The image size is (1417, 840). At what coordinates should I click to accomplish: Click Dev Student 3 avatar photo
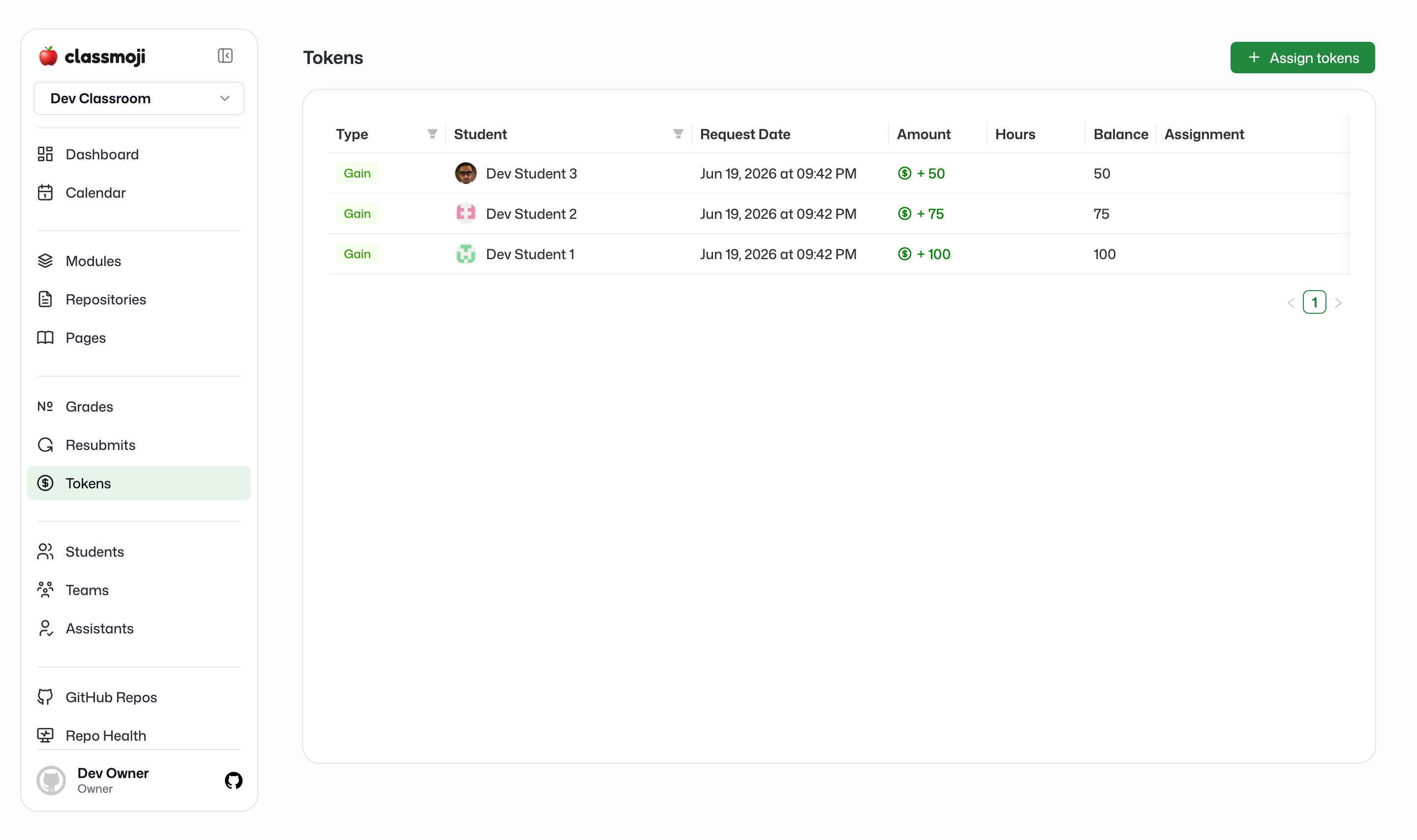[x=466, y=173]
